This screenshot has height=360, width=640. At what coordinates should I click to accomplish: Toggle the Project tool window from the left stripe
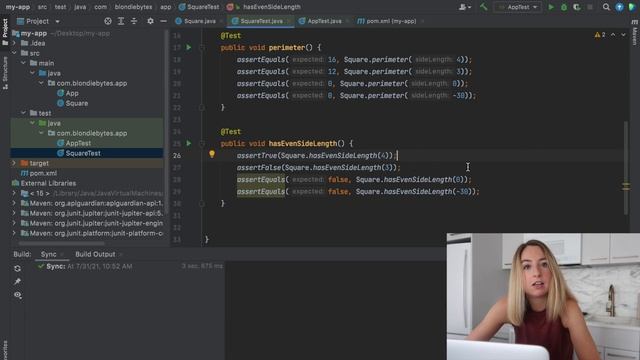click(5, 31)
